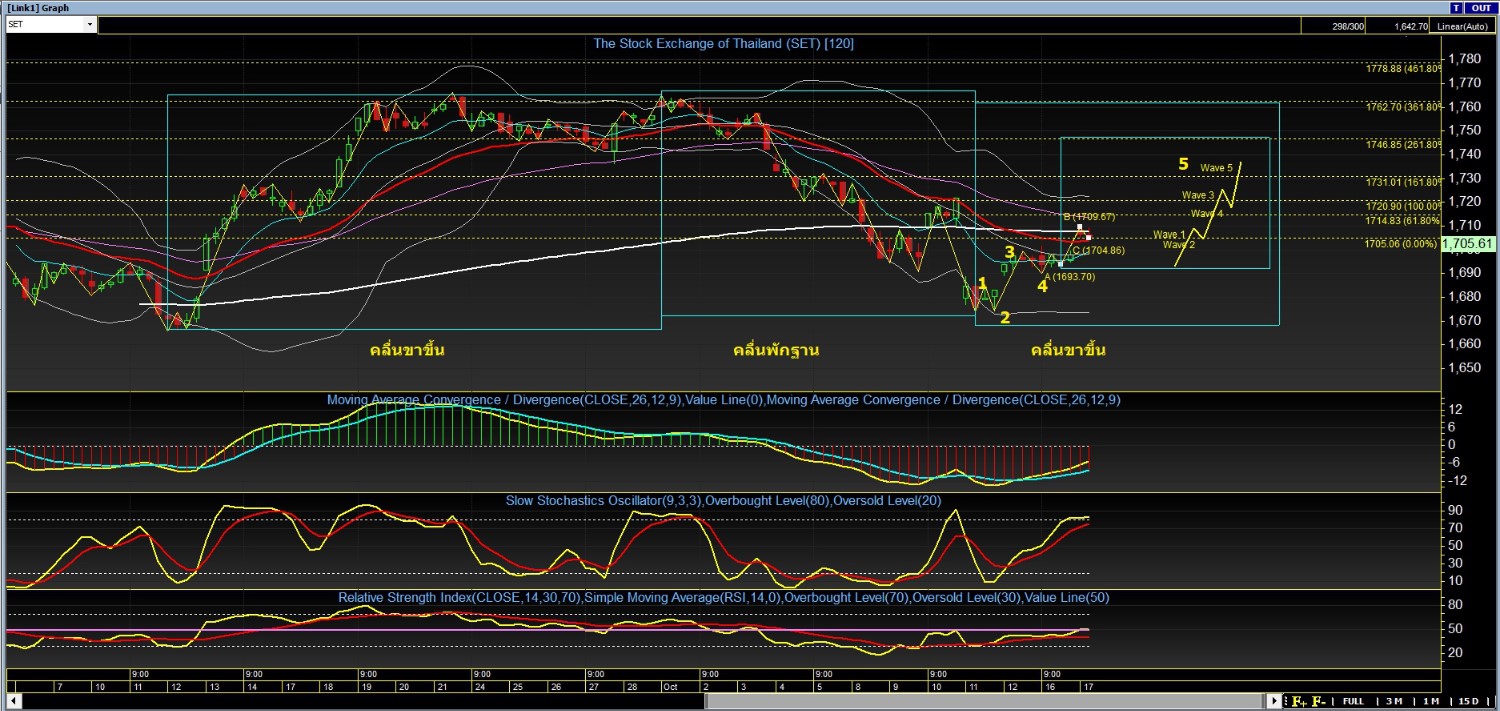Click the Wave 1 annotation label
1500x711 pixels.
click(x=1169, y=234)
